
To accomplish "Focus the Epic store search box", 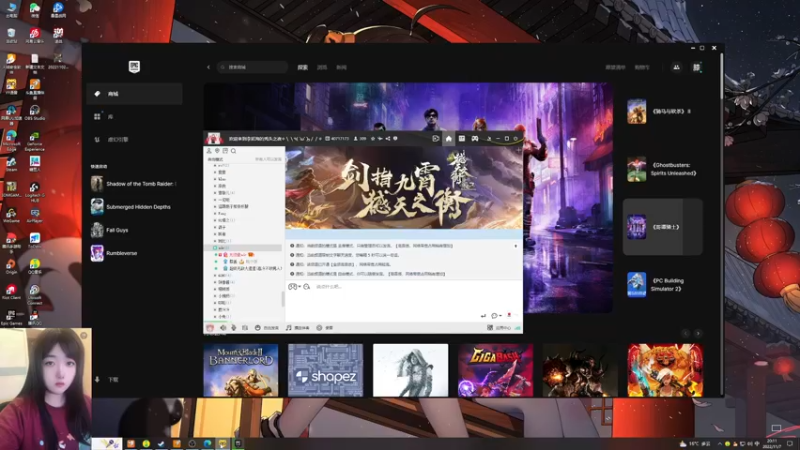I will pyautogui.click(x=252, y=67).
